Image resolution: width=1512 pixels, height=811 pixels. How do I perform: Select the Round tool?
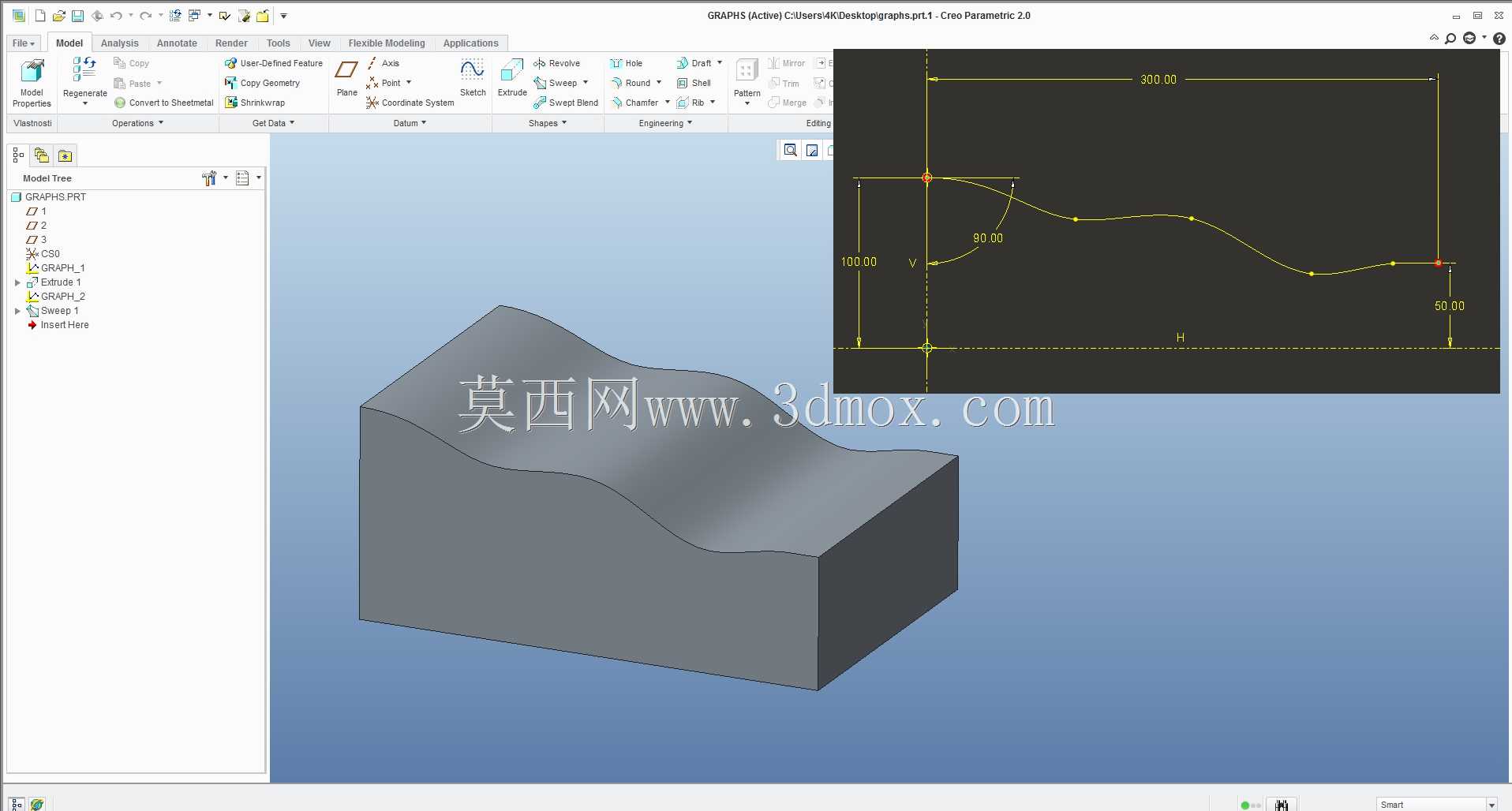click(631, 83)
